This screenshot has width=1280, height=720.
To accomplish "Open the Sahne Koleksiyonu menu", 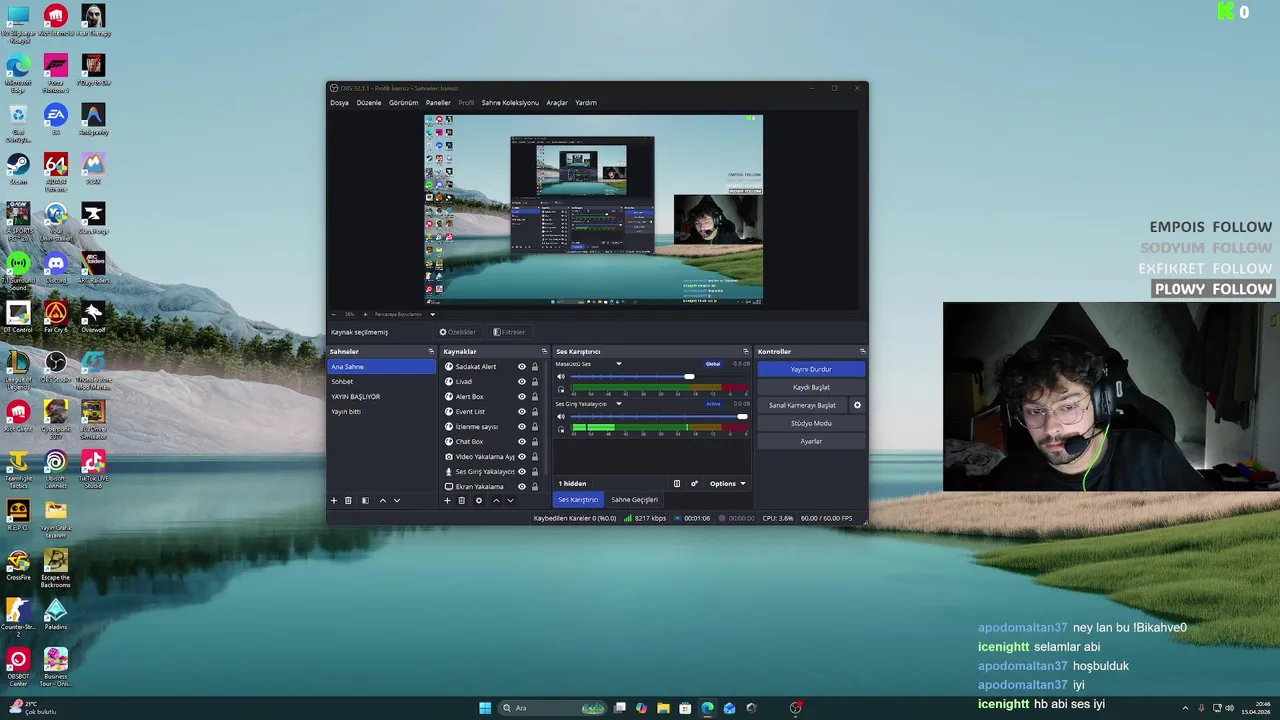I will click(510, 103).
